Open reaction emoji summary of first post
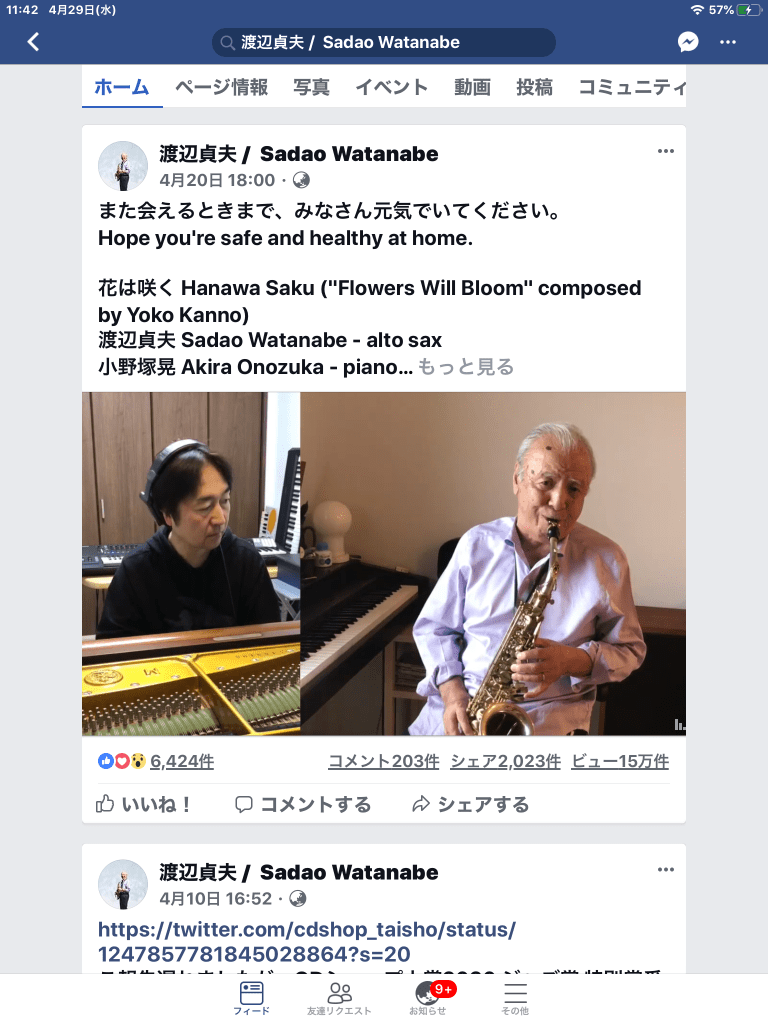768x1024 pixels. click(x=121, y=761)
